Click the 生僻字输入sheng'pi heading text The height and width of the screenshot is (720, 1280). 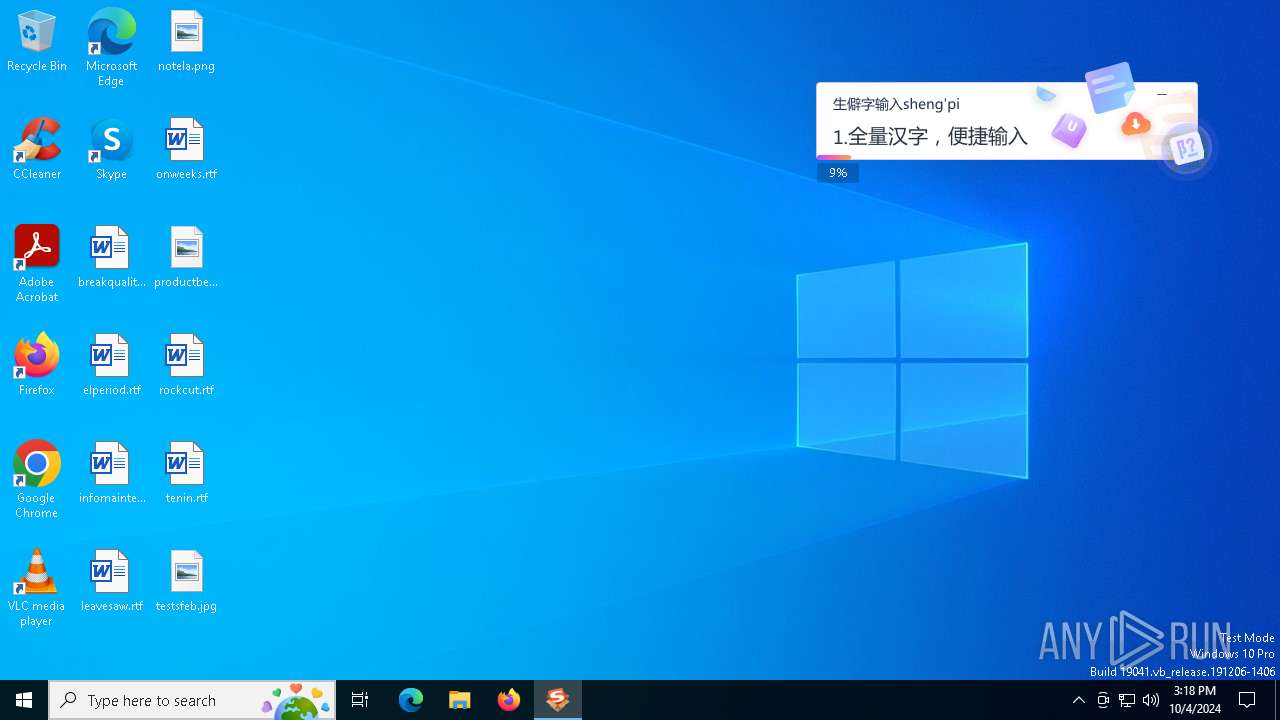896,104
